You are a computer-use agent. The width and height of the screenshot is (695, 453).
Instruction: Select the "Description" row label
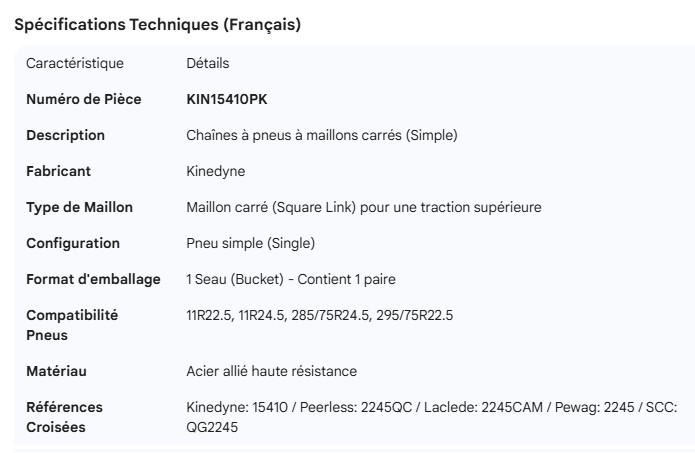pyautogui.click(x=65, y=135)
